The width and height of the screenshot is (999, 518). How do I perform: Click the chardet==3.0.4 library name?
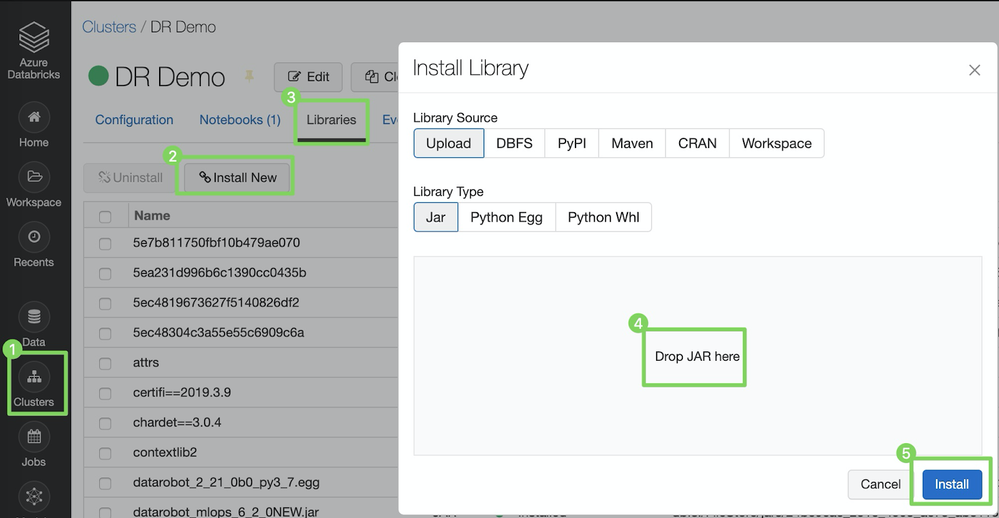coord(177,422)
